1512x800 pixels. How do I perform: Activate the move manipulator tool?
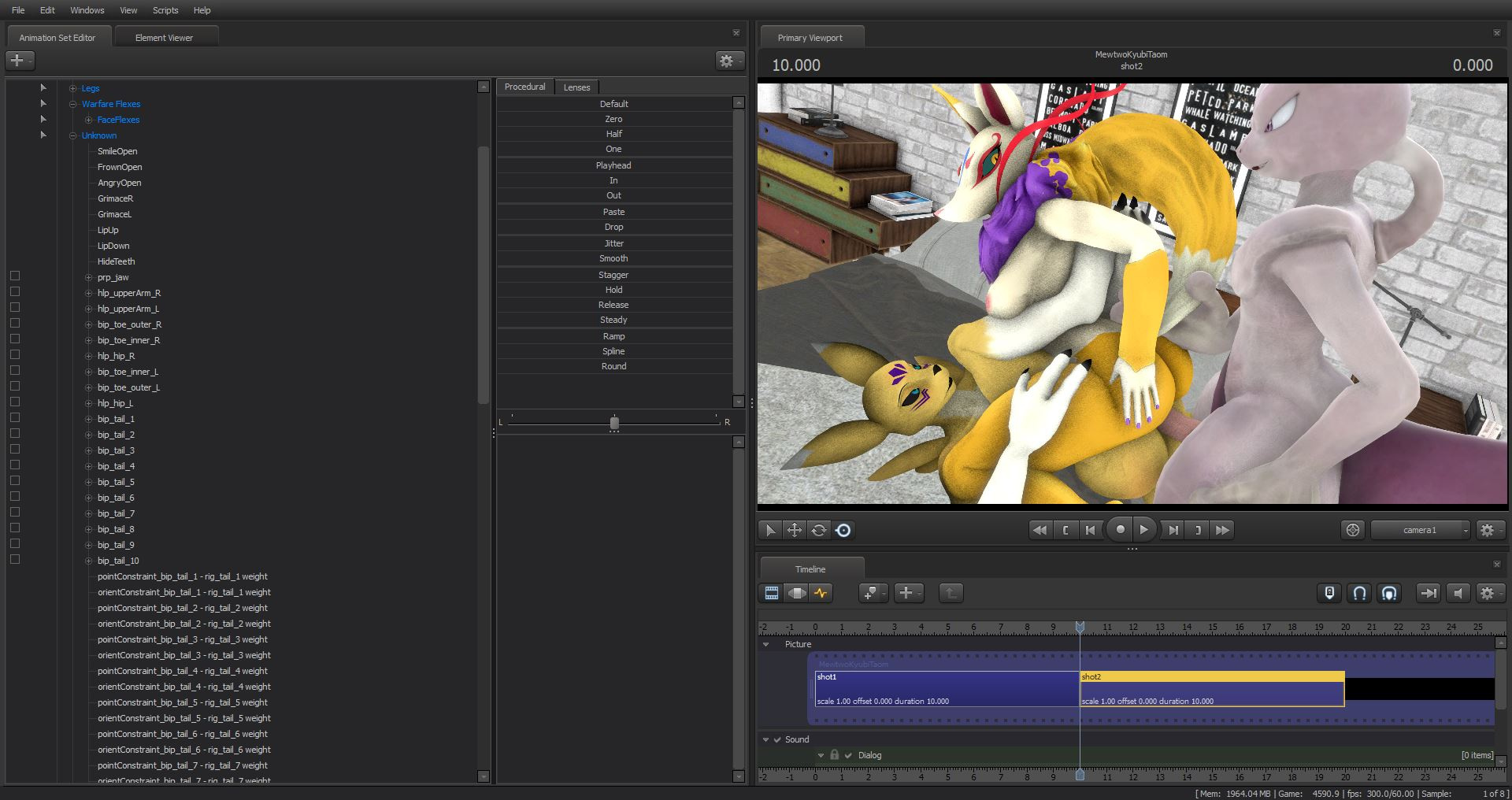click(x=795, y=530)
